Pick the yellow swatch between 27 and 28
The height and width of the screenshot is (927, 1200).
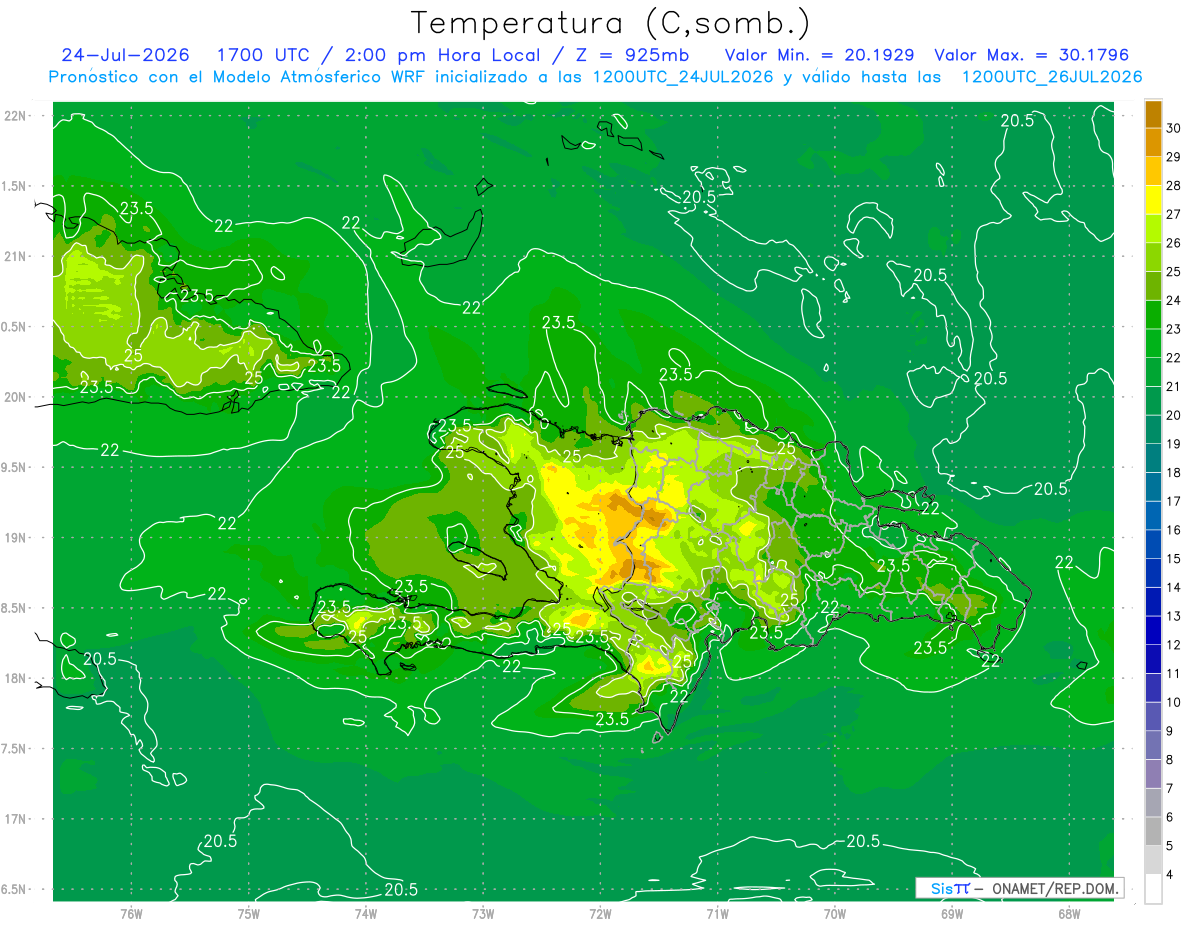[x=1153, y=200]
